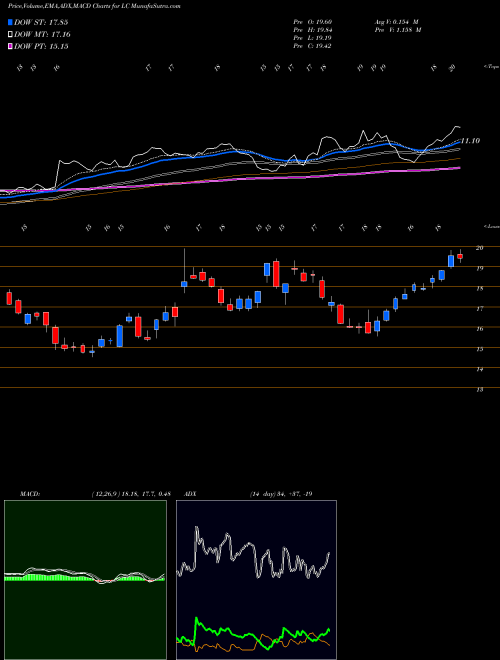Click the tall blue candlestick left of the last candle
The image size is (500, 660).
point(451,261)
